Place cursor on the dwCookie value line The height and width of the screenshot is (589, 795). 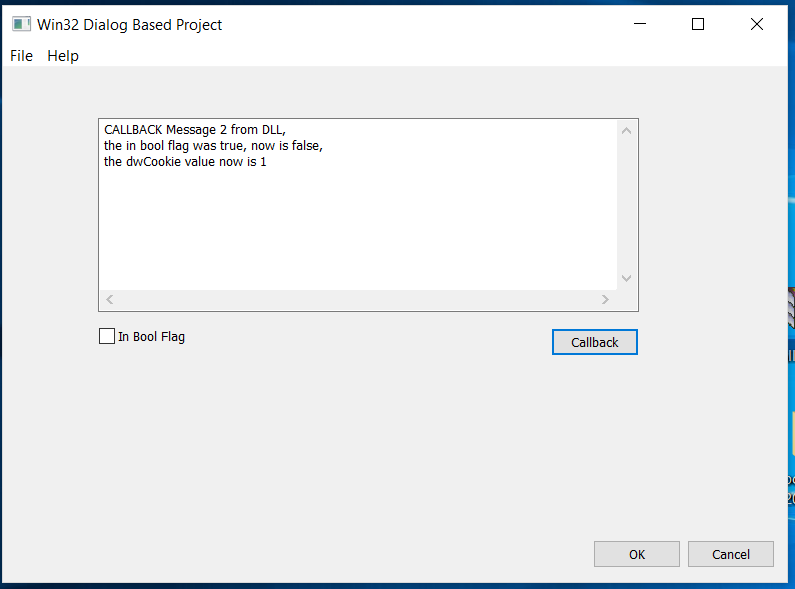[x=185, y=162]
